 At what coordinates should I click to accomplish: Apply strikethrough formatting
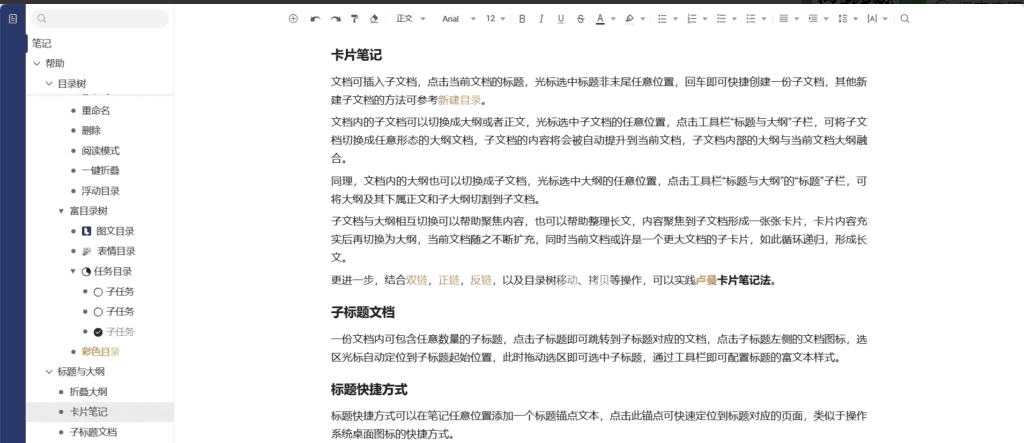[x=580, y=19]
